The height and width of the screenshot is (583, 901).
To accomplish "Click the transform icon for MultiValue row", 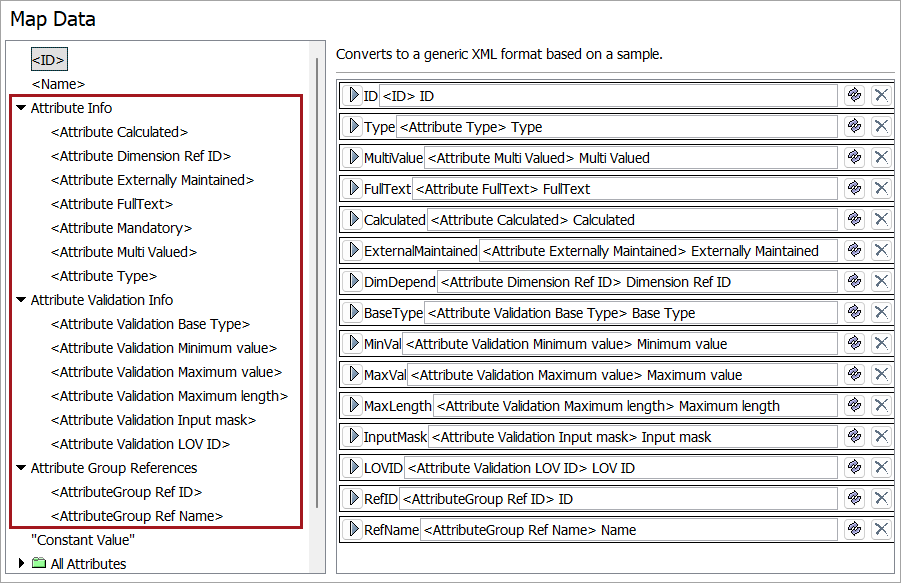I will pyautogui.click(x=854, y=157).
